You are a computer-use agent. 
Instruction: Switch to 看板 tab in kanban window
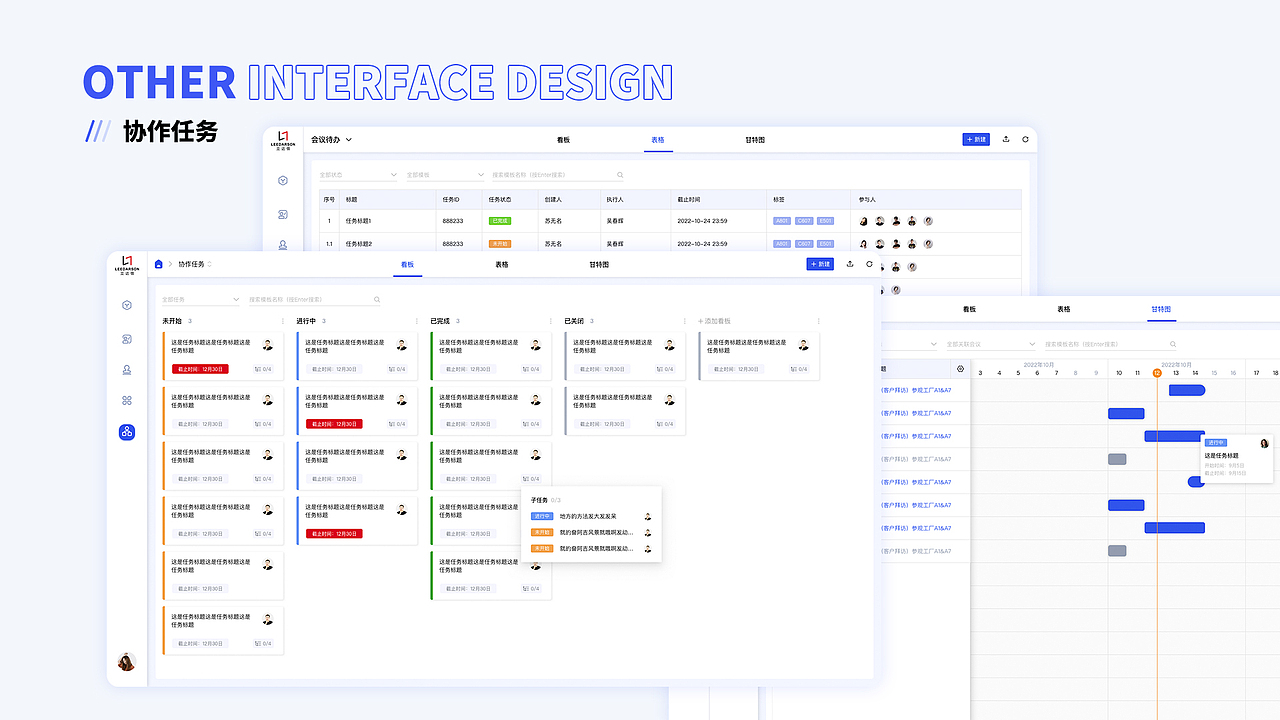[x=407, y=264]
